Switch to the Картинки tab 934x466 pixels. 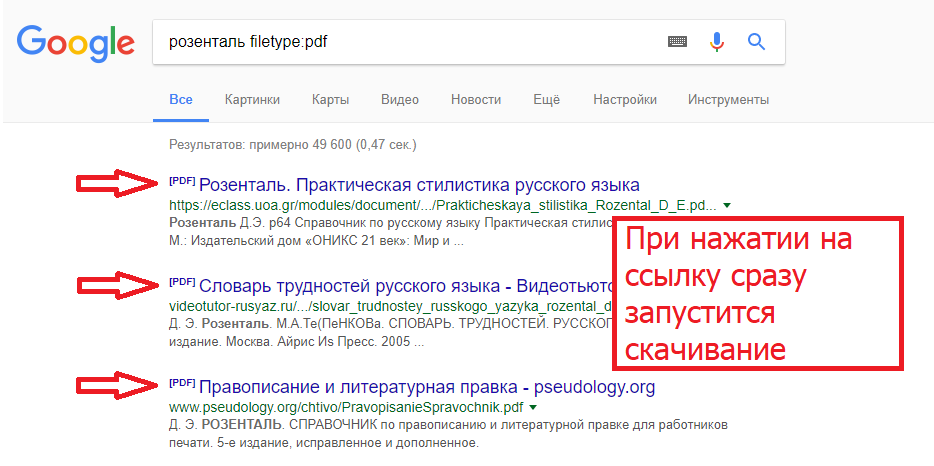(252, 100)
